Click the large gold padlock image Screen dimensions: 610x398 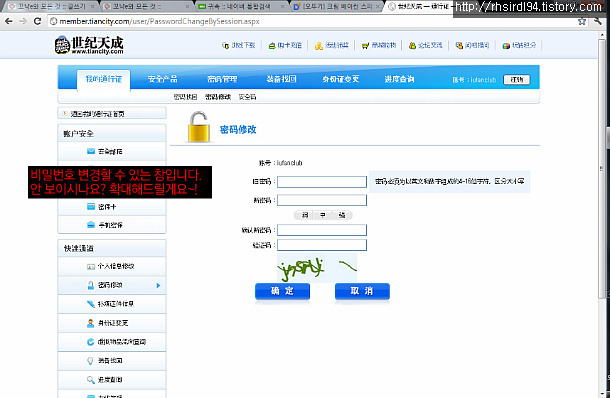[199, 127]
